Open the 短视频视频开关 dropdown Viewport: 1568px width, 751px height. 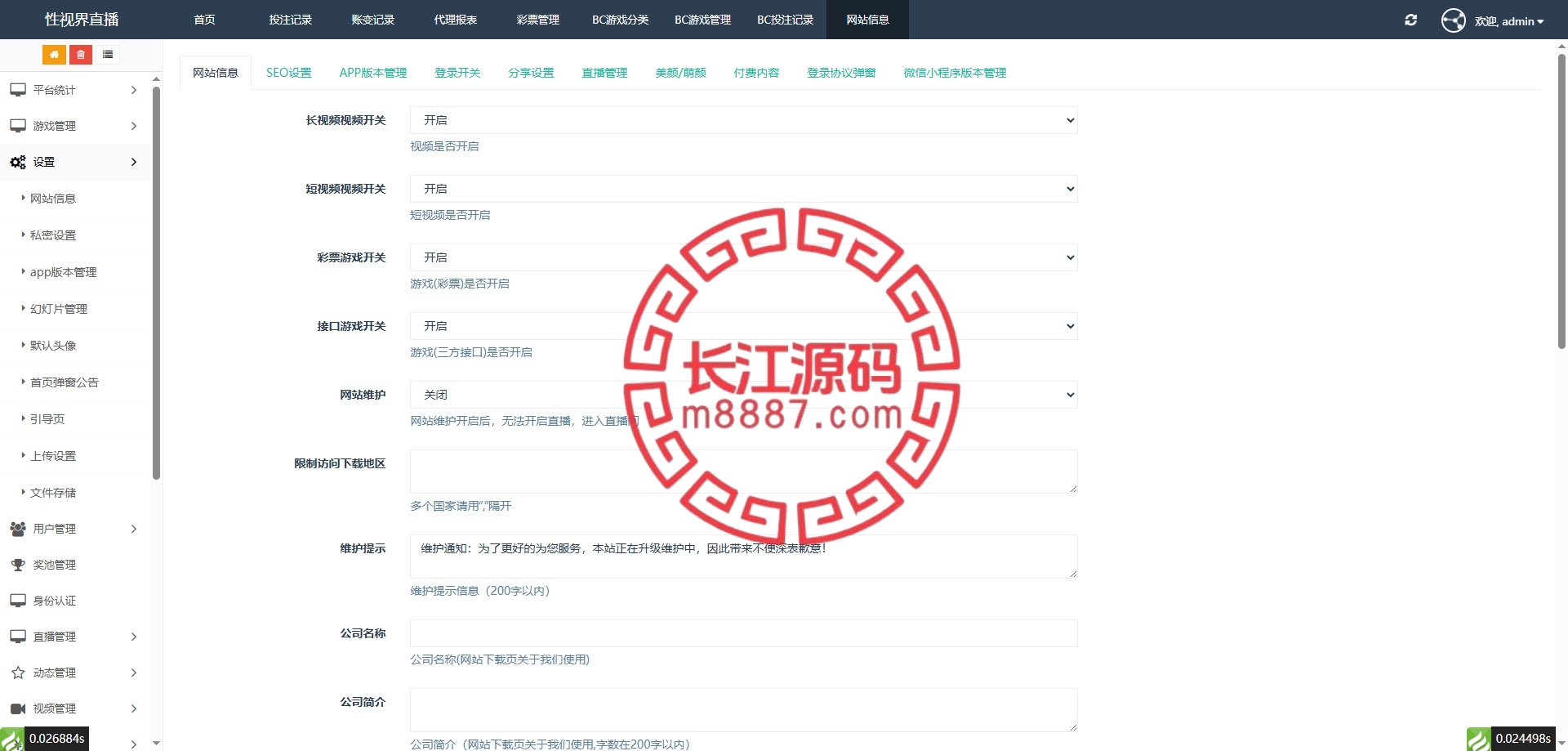(x=743, y=189)
